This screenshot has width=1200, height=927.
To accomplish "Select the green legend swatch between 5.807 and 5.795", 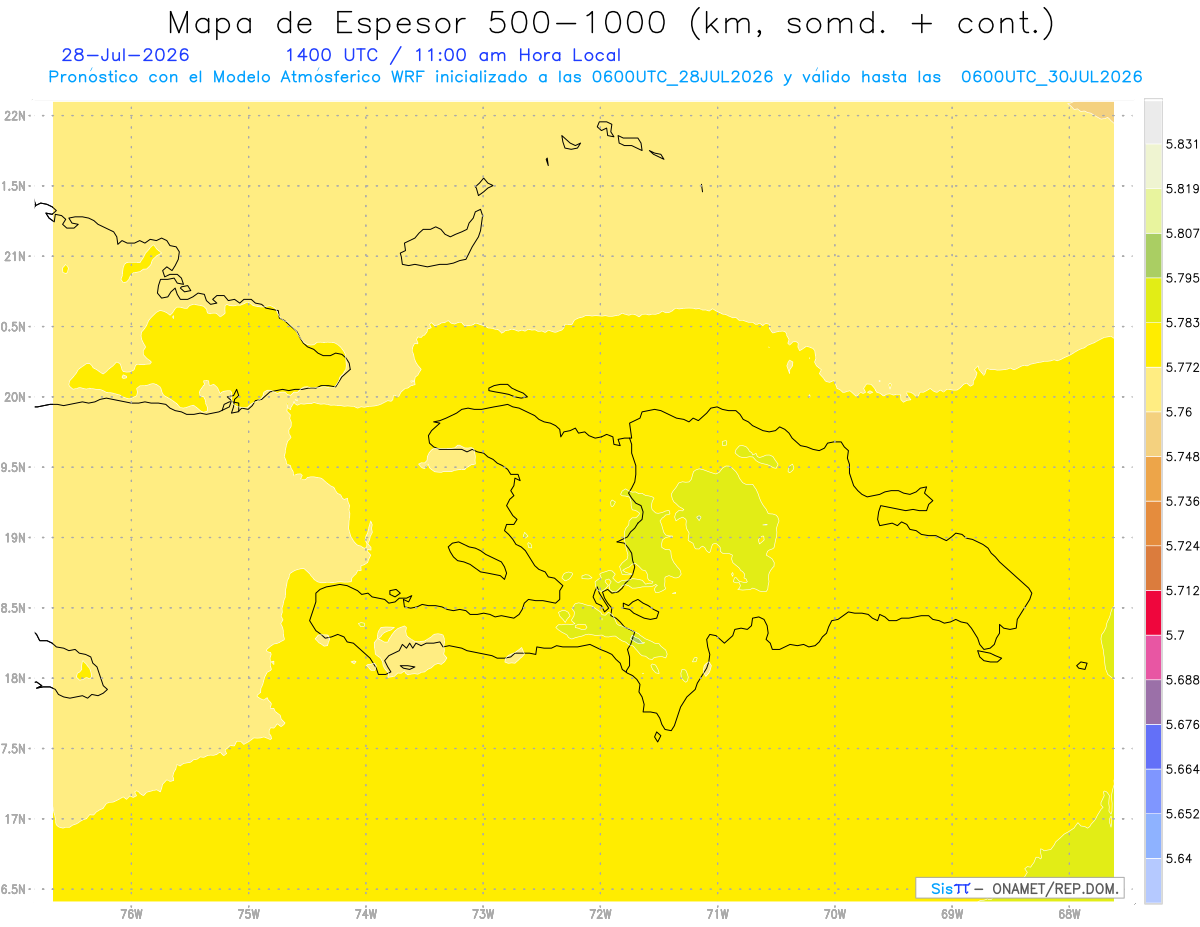I will tap(1153, 255).
